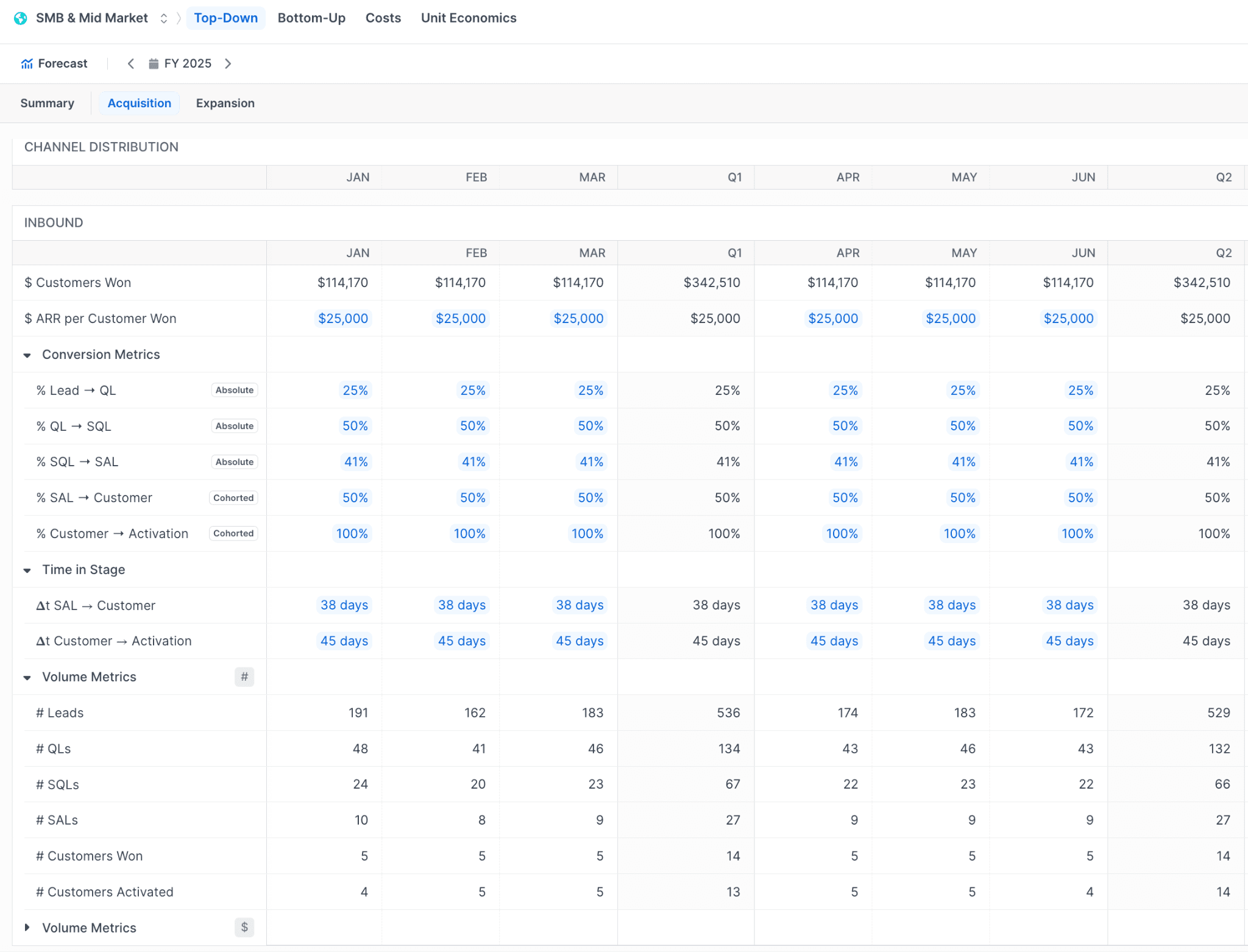This screenshot has width=1248, height=952.
Task: Expand the bottom Volume Metrics section
Action: (x=27, y=927)
